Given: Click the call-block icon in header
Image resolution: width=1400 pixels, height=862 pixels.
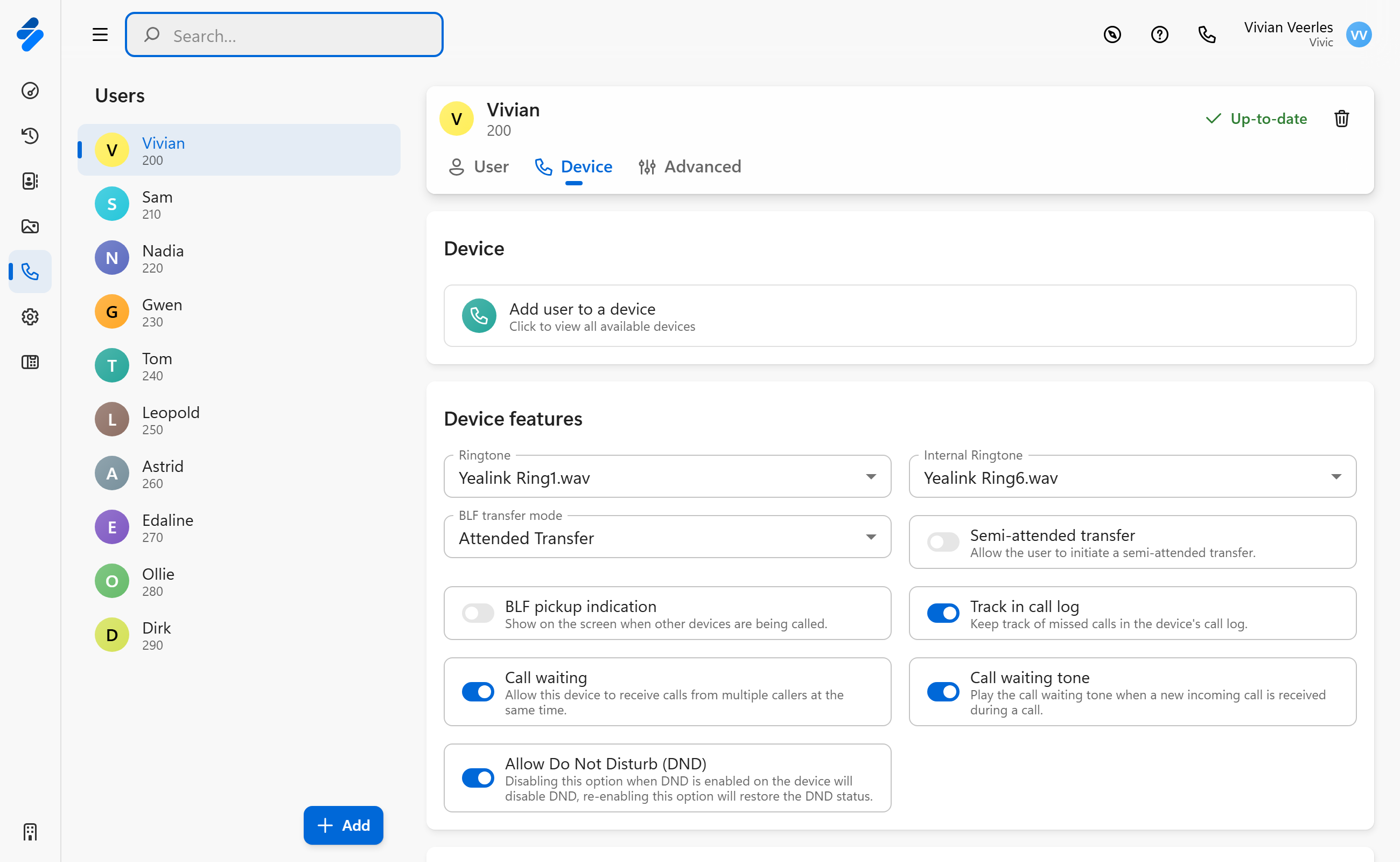Looking at the screenshot, I should point(1112,35).
